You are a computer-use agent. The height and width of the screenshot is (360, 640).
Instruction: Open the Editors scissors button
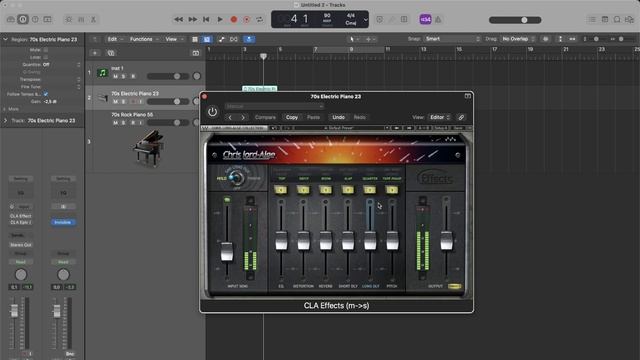click(x=93, y=19)
